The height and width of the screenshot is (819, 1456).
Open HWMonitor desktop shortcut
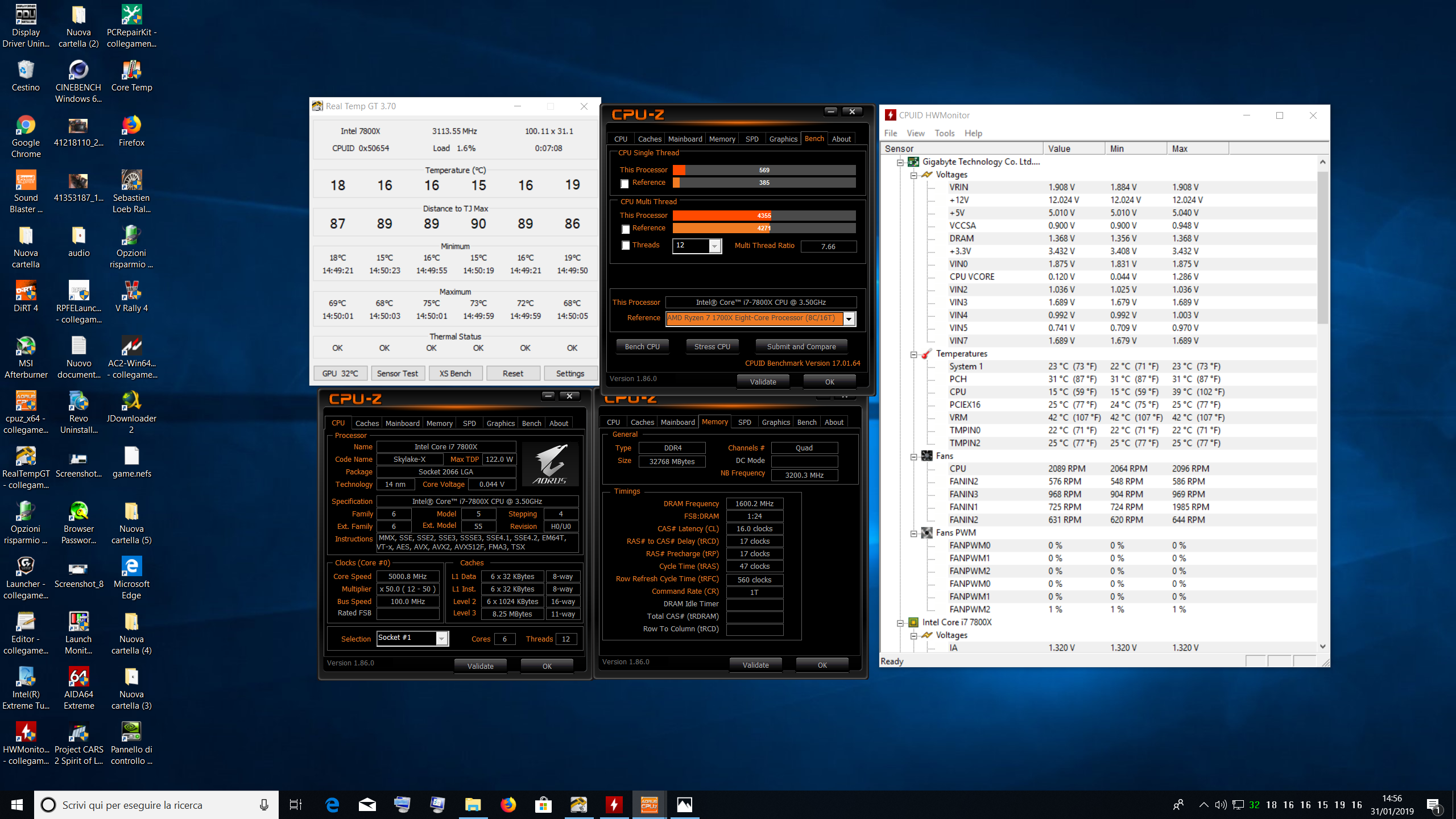point(26,744)
